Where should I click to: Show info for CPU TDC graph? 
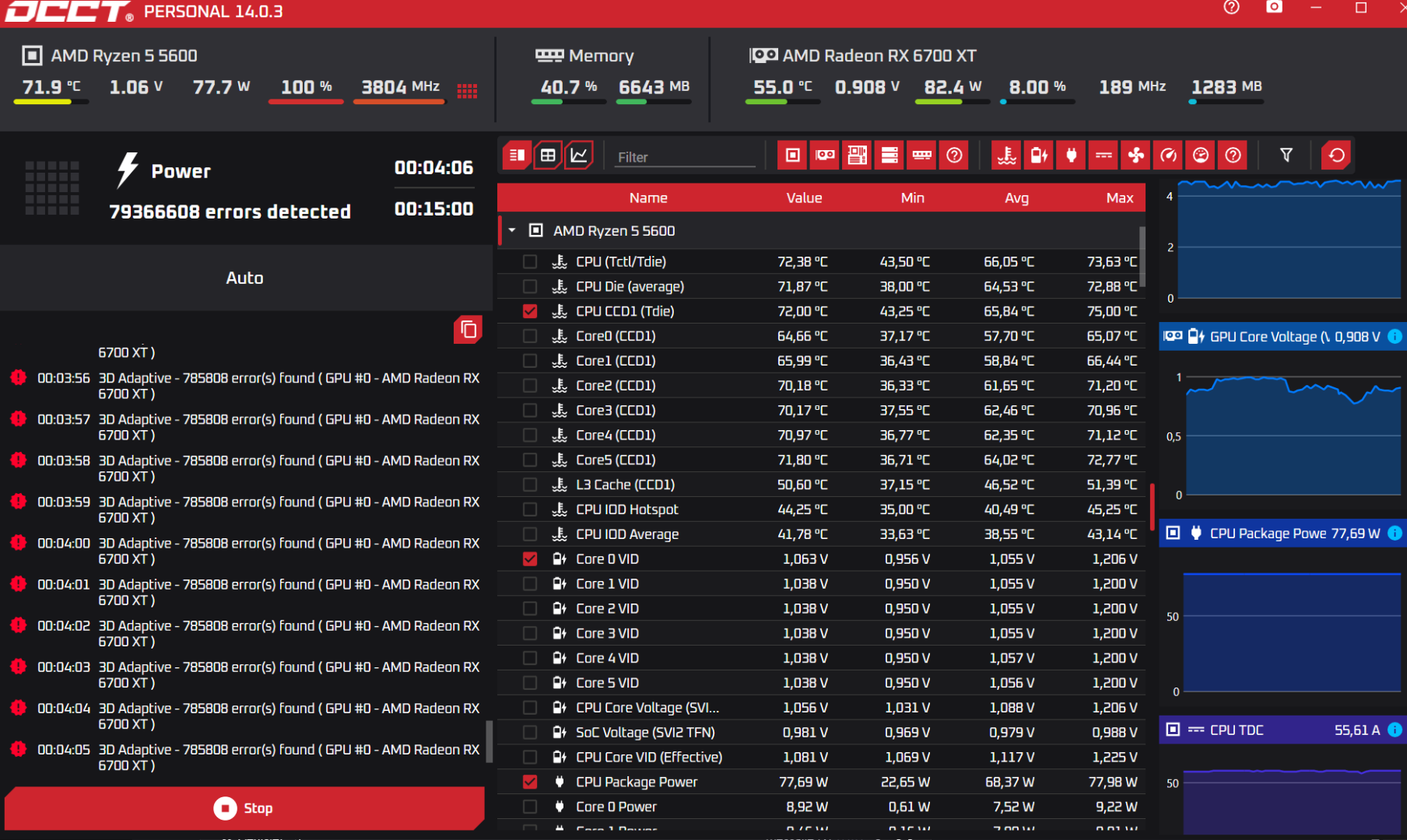click(x=1395, y=730)
